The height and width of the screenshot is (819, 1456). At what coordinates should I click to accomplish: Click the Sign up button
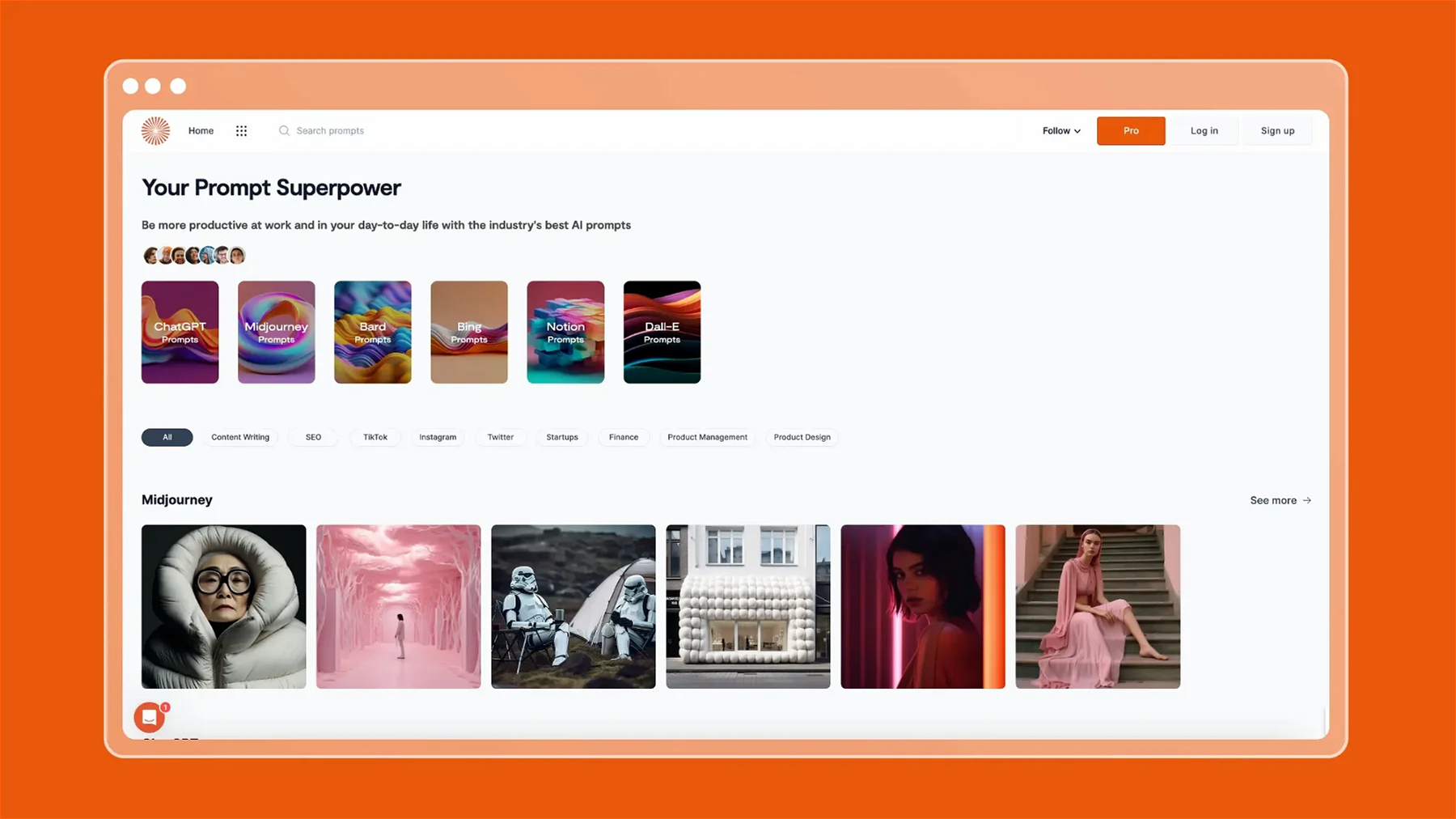pyautogui.click(x=1277, y=130)
